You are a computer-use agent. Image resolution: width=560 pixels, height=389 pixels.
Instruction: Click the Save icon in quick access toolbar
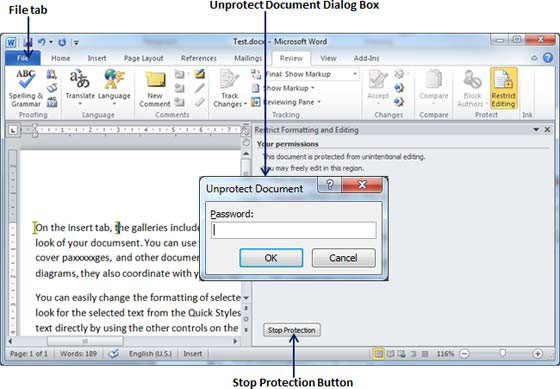tap(28, 43)
